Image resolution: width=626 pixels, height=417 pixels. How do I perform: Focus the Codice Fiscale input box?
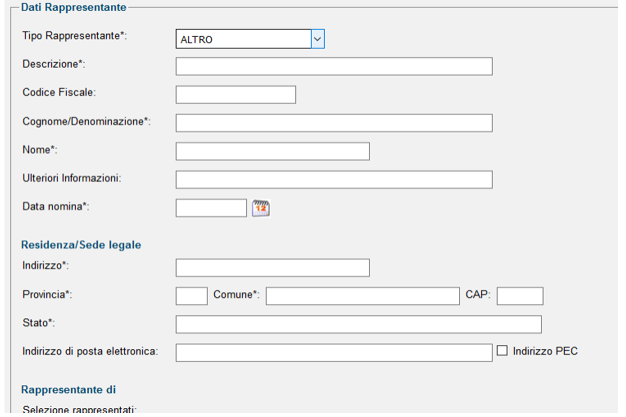pos(236,95)
